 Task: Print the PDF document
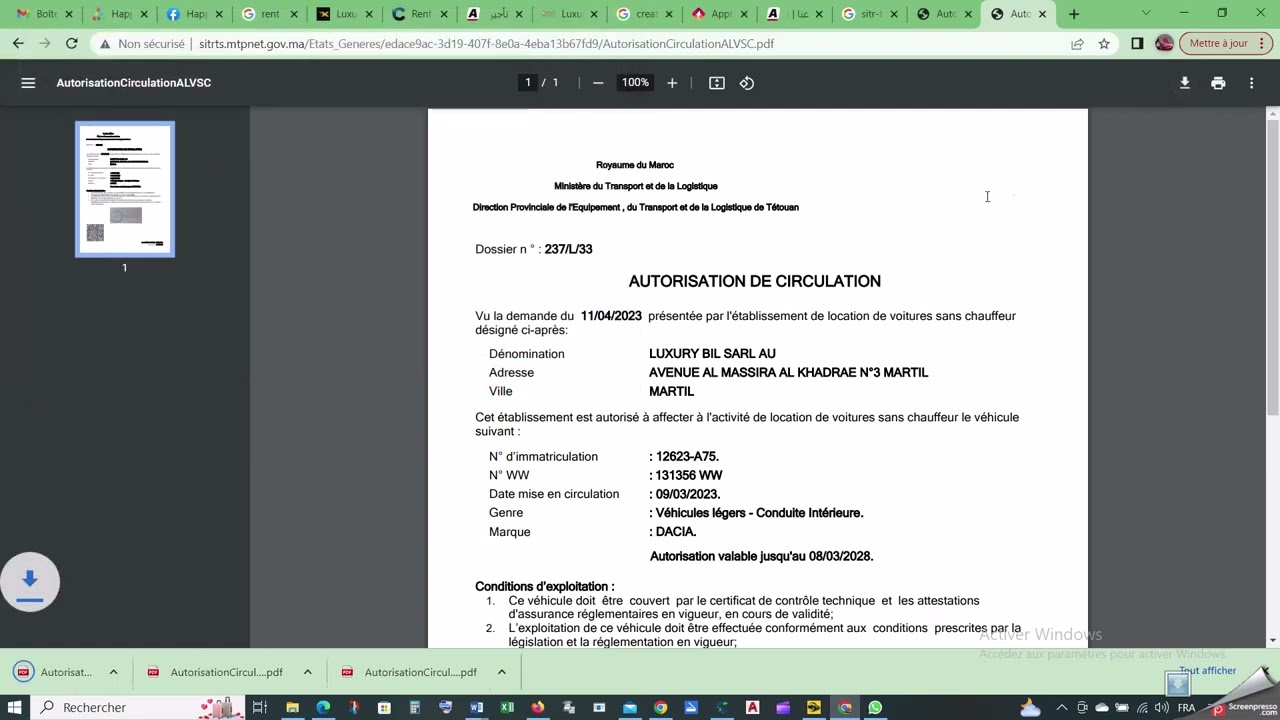click(1218, 83)
